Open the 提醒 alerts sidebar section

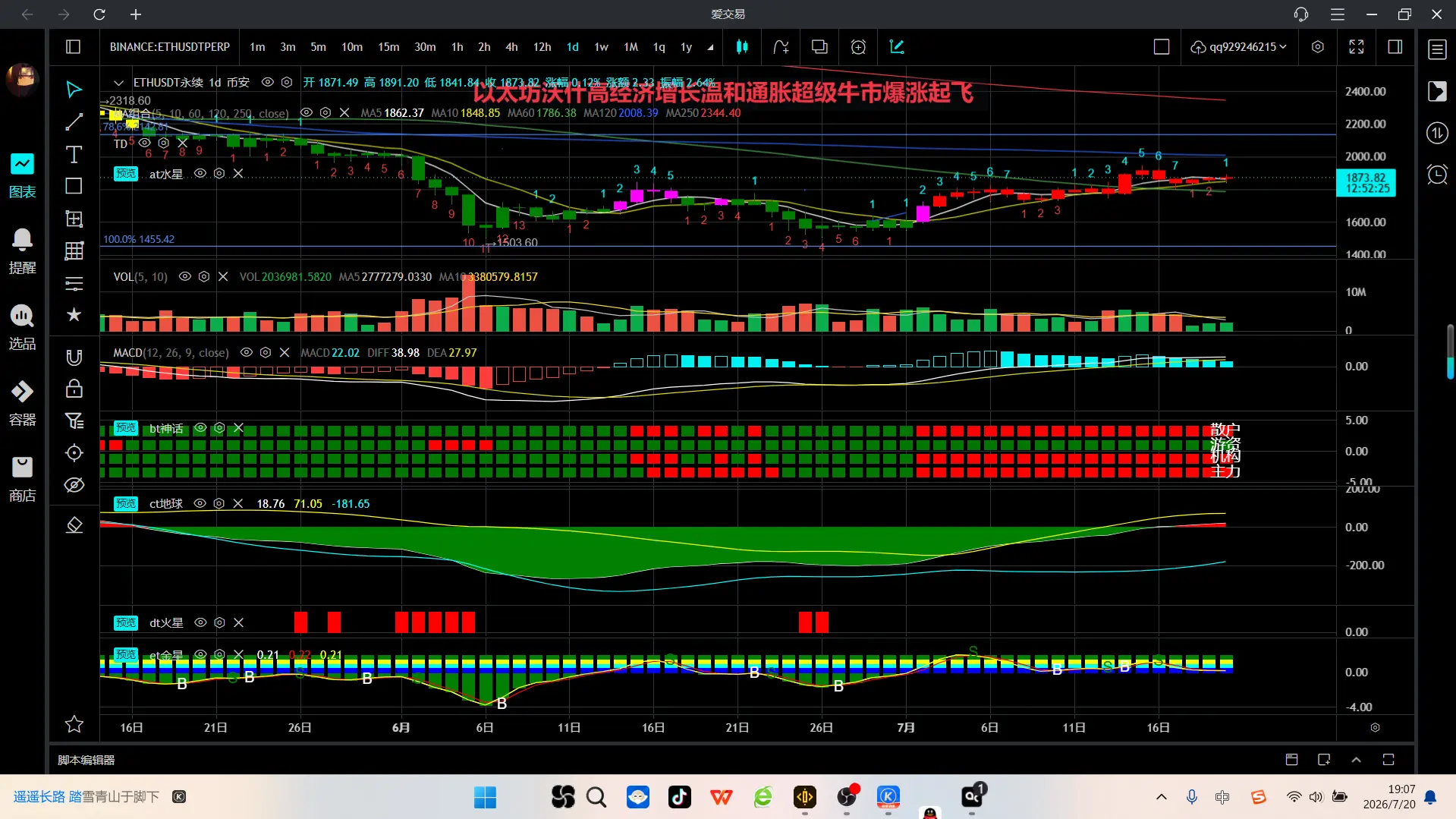22,252
